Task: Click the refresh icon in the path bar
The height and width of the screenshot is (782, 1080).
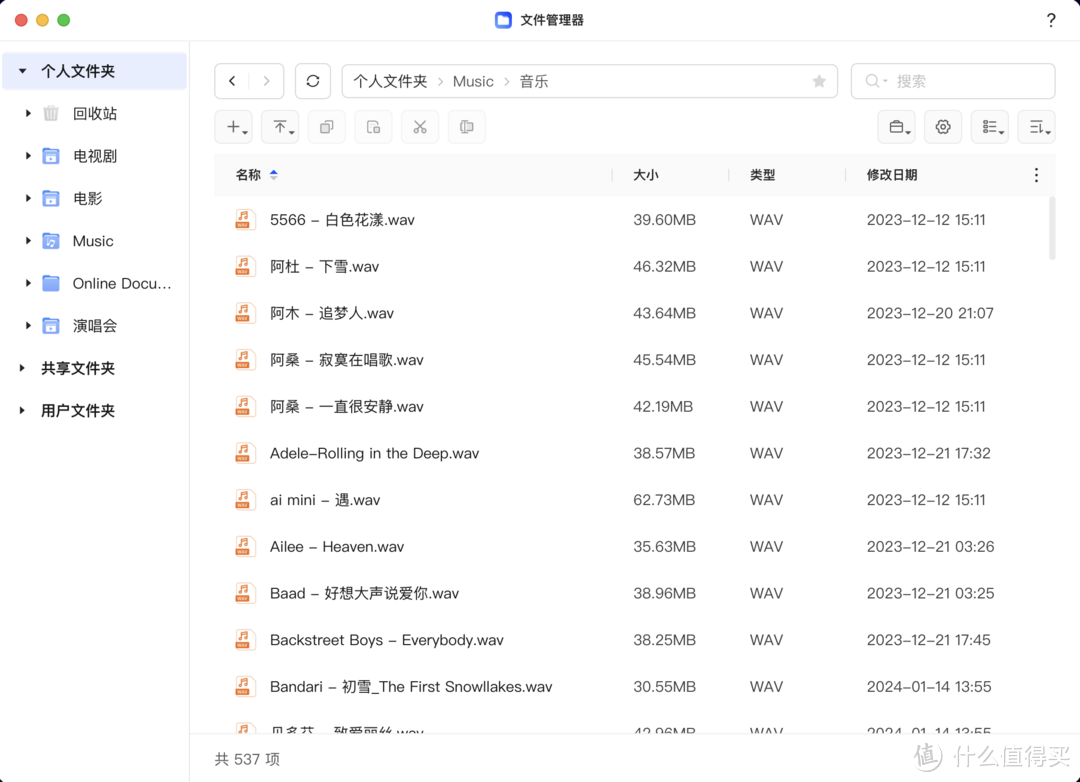Action: coord(312,81)
